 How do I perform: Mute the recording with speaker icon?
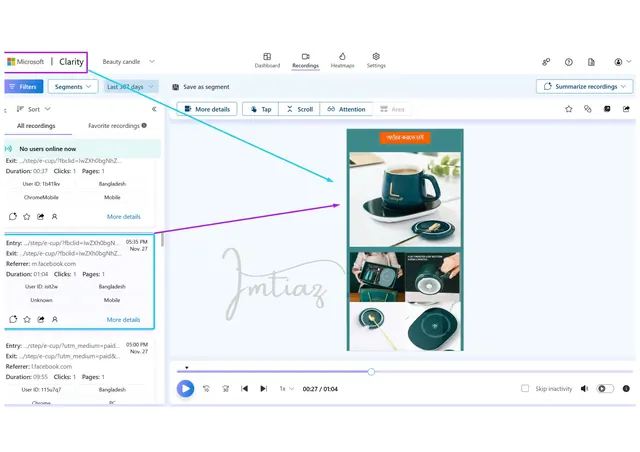pos(584,388)
